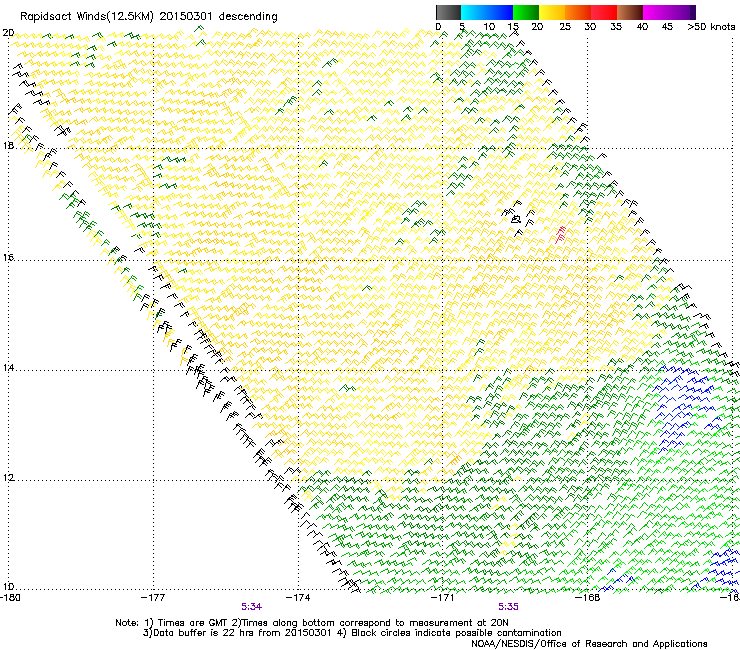The image size is (740, 650).
Task: Click latitude label '14' on left axis
Action: [8, 367]
